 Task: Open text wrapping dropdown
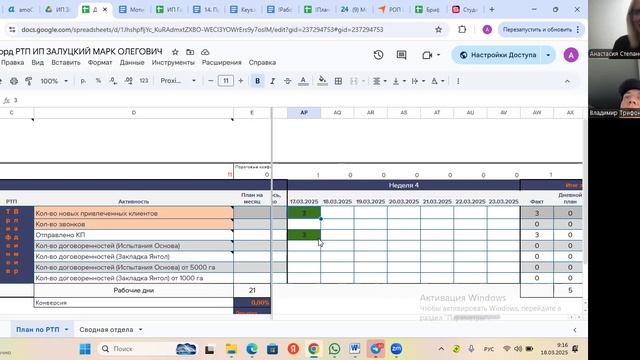coord(418,81)
